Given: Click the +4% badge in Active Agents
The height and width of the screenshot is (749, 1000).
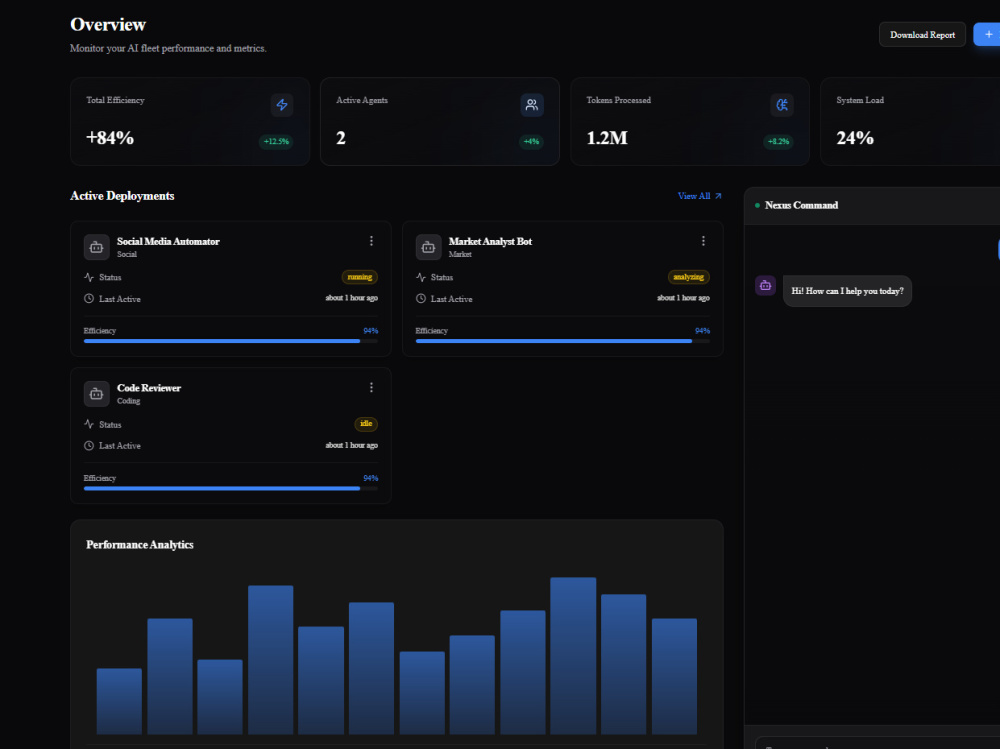Looking at the screenshot, I should pos(531,142).
